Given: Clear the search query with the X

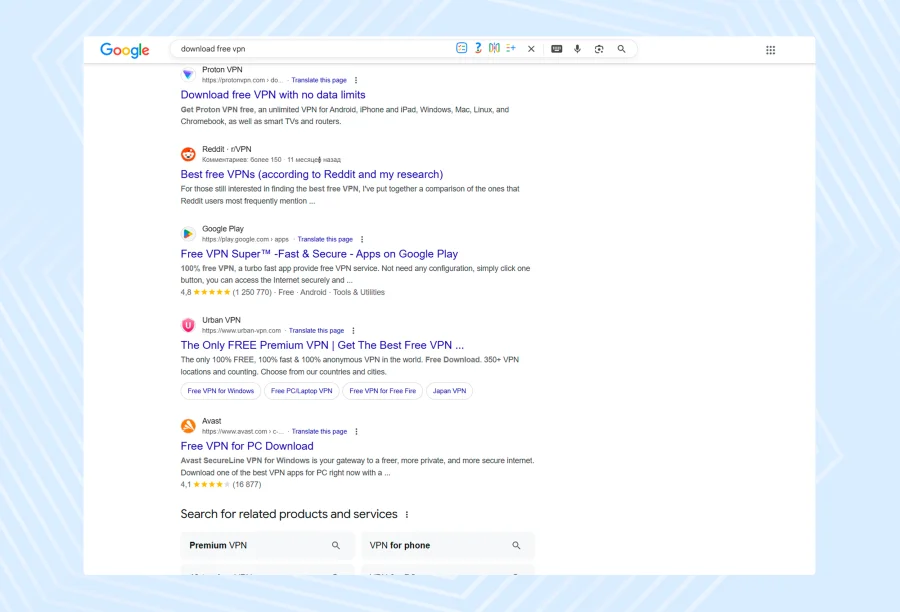Looking at the screenshot, I should (531, 49).
